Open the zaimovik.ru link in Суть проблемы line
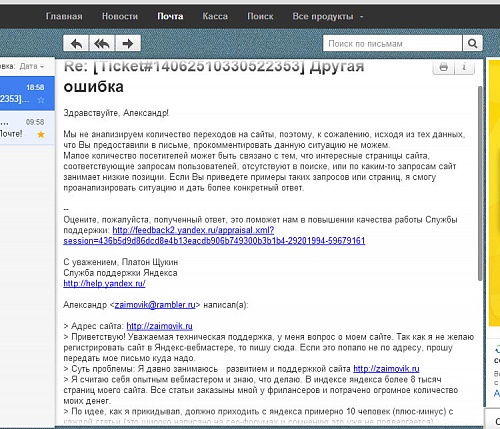This screenshot has width=500, height=429. coord(386,369)
